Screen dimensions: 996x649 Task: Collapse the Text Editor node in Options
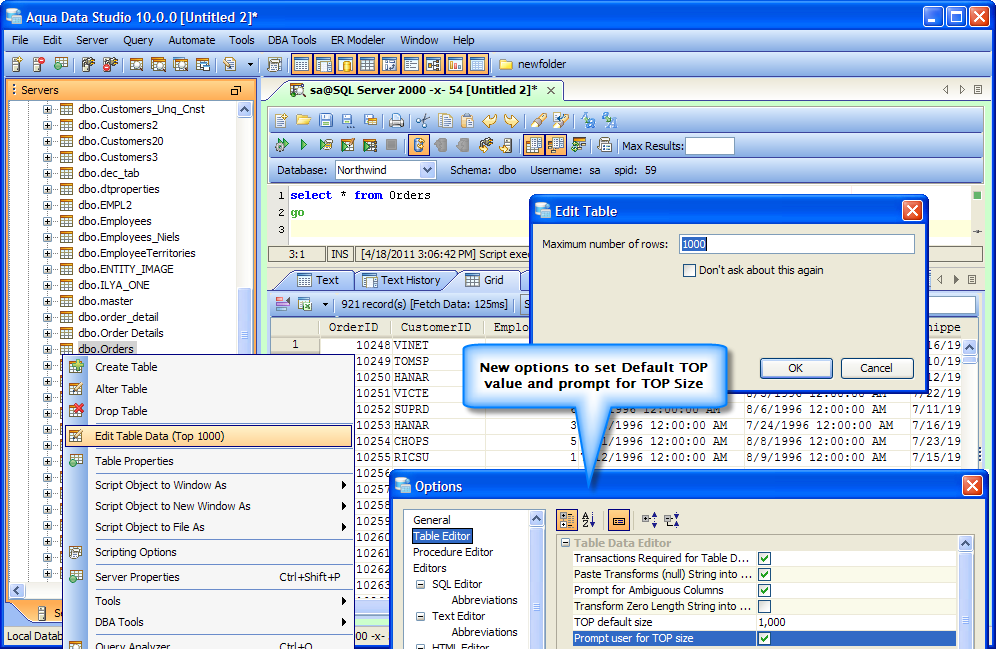pyautogui.click(x=420, y=616)
